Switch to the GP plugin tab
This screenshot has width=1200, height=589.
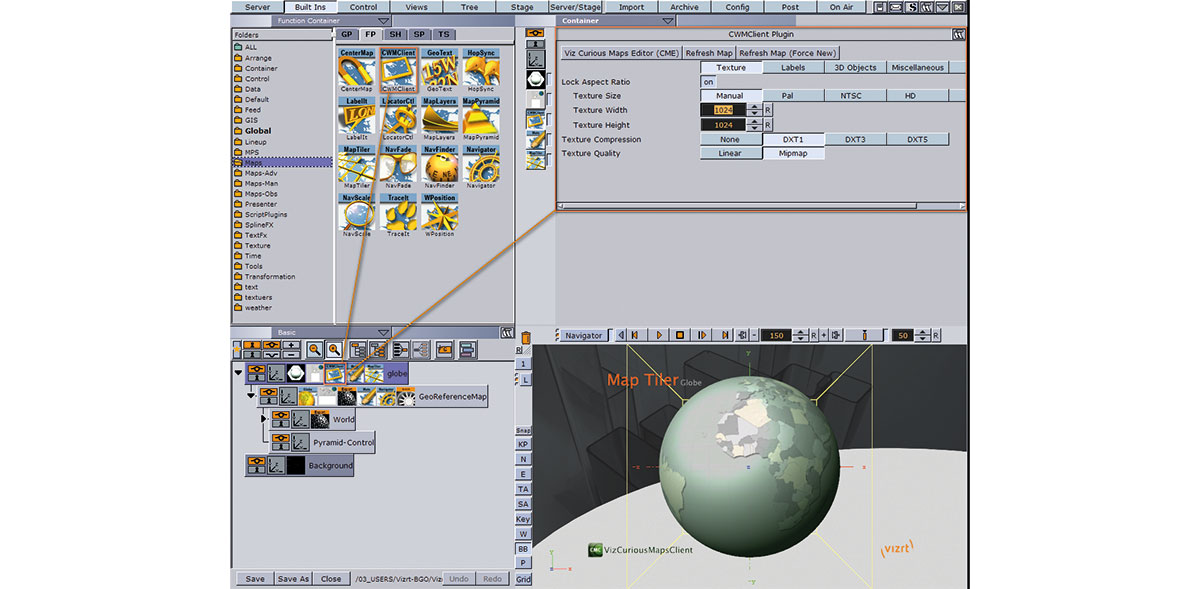pyautogui.click(x=348, y=34)
